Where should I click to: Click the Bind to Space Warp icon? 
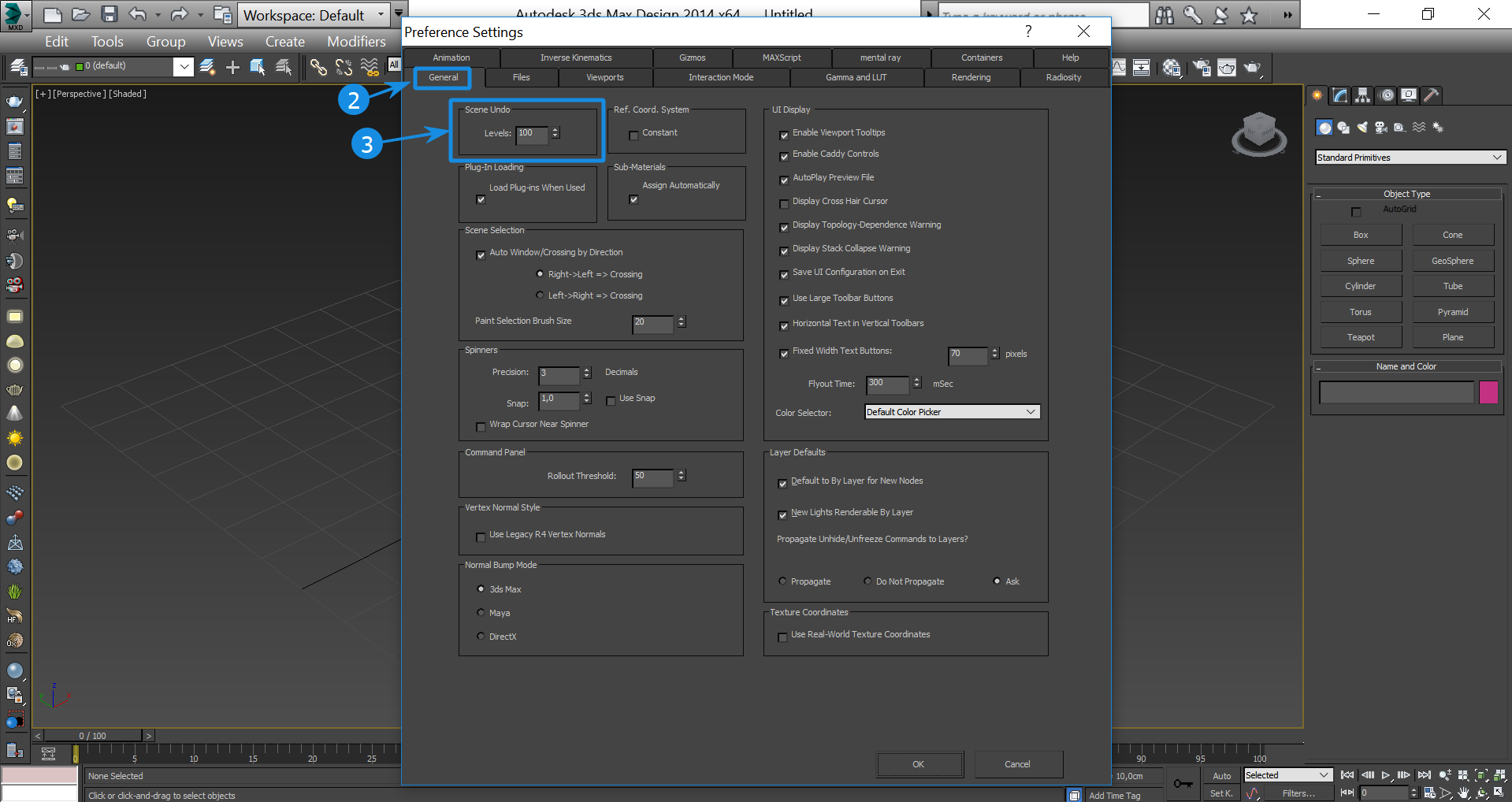(x=370, y=68)
